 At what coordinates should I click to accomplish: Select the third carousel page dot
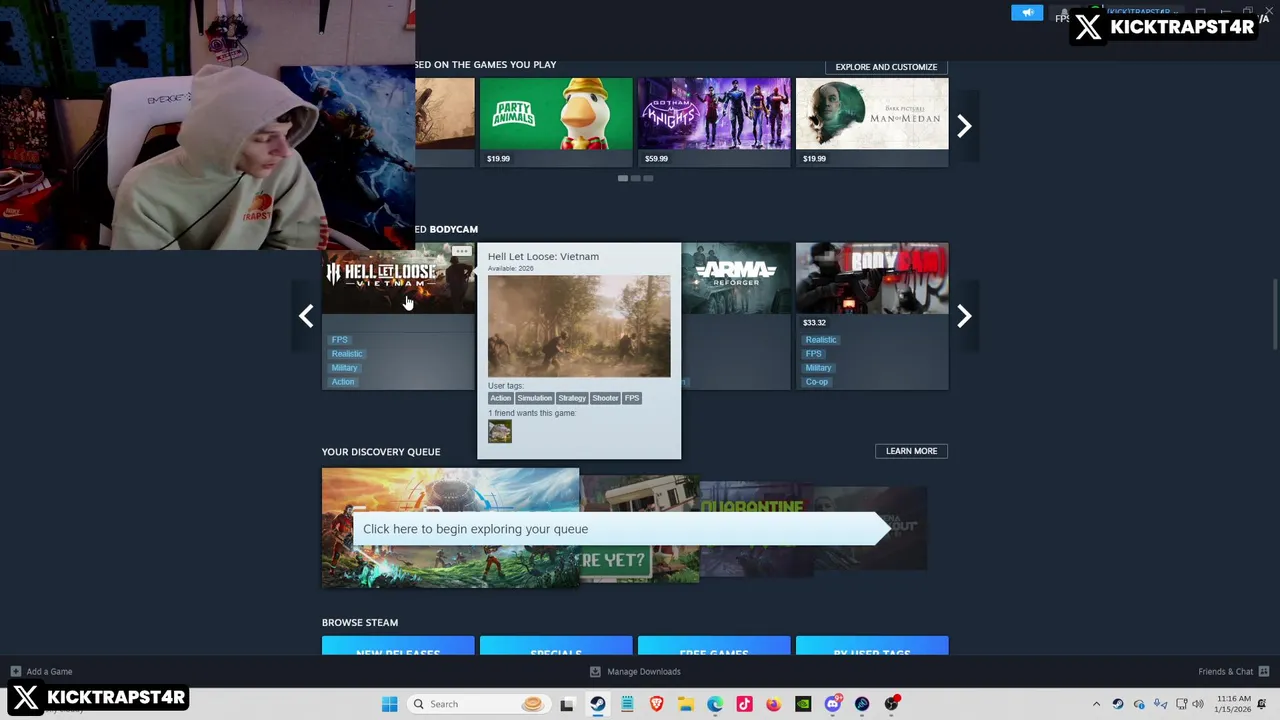click(648, 178)
